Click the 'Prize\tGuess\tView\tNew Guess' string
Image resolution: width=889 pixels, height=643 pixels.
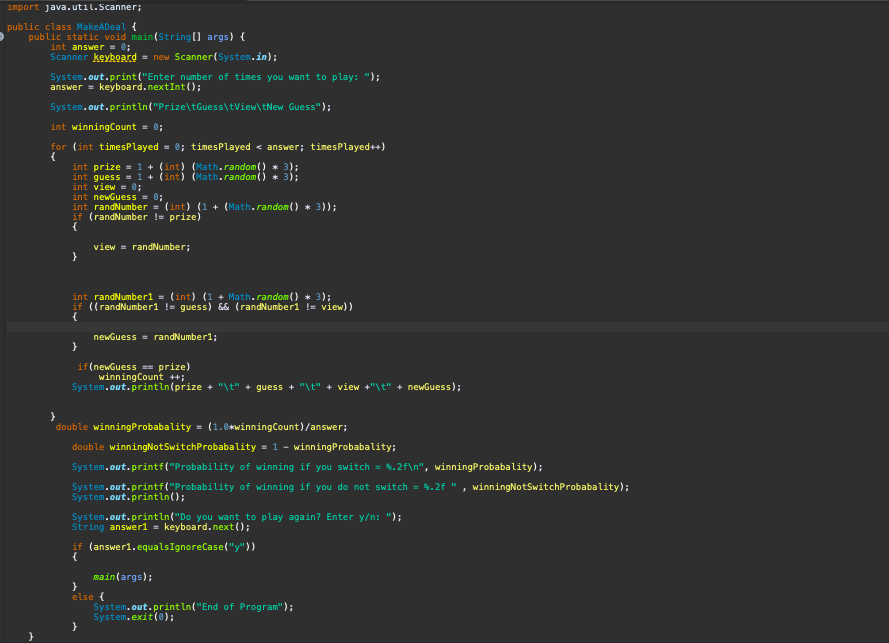tap(236, 107)
